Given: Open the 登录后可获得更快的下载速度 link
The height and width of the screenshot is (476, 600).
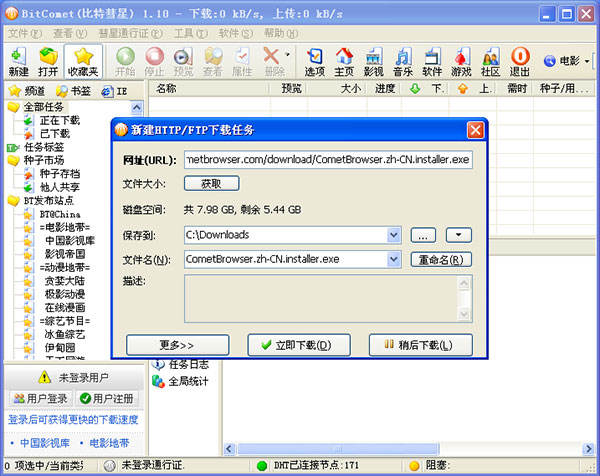Looking at the screenshot, I should (73, 420).
